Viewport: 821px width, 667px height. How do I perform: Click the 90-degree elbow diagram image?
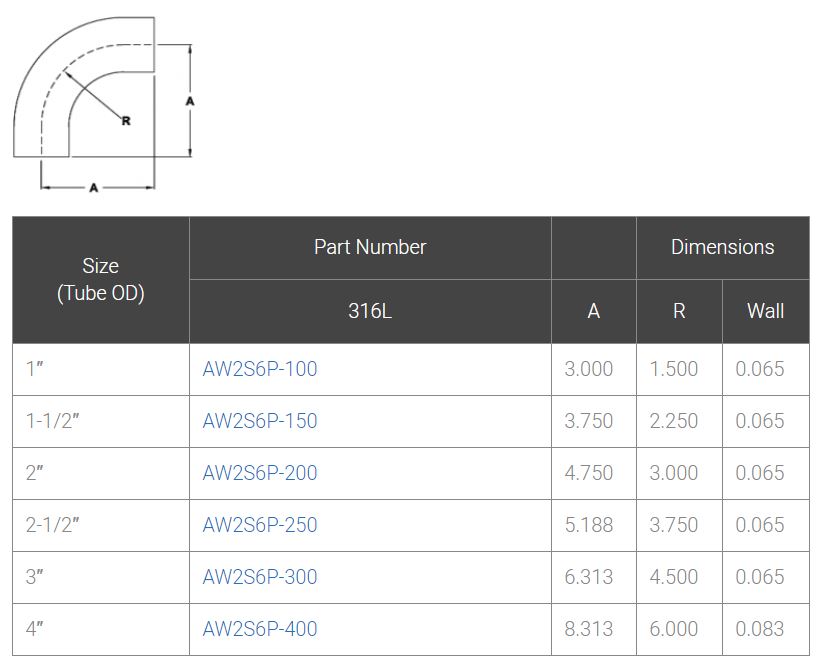pyautogui.click(x=100, y=100)
